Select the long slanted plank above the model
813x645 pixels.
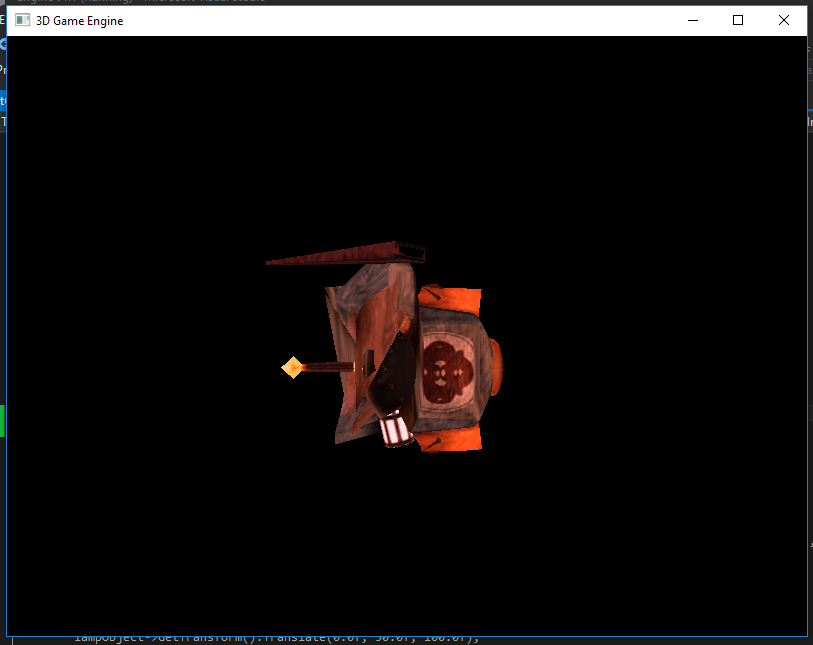pyautogui.click(x=346, y=254)
